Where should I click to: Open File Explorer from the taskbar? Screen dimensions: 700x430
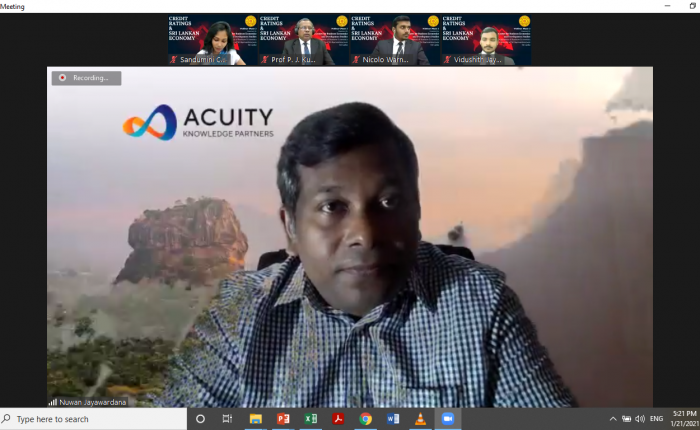[x=256, y=419]
